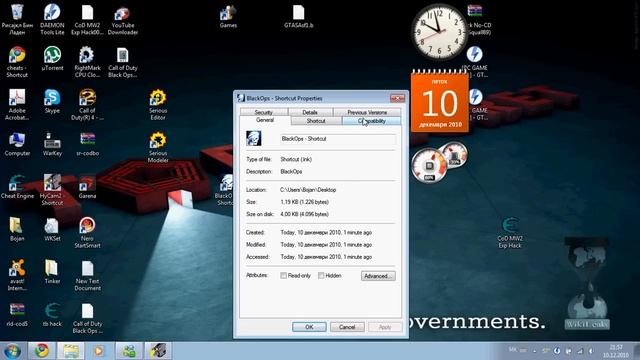Select the CoD MW2 Exp Hack file icon at top
Viewport: 640px width, 360px height.
point(87,18)
